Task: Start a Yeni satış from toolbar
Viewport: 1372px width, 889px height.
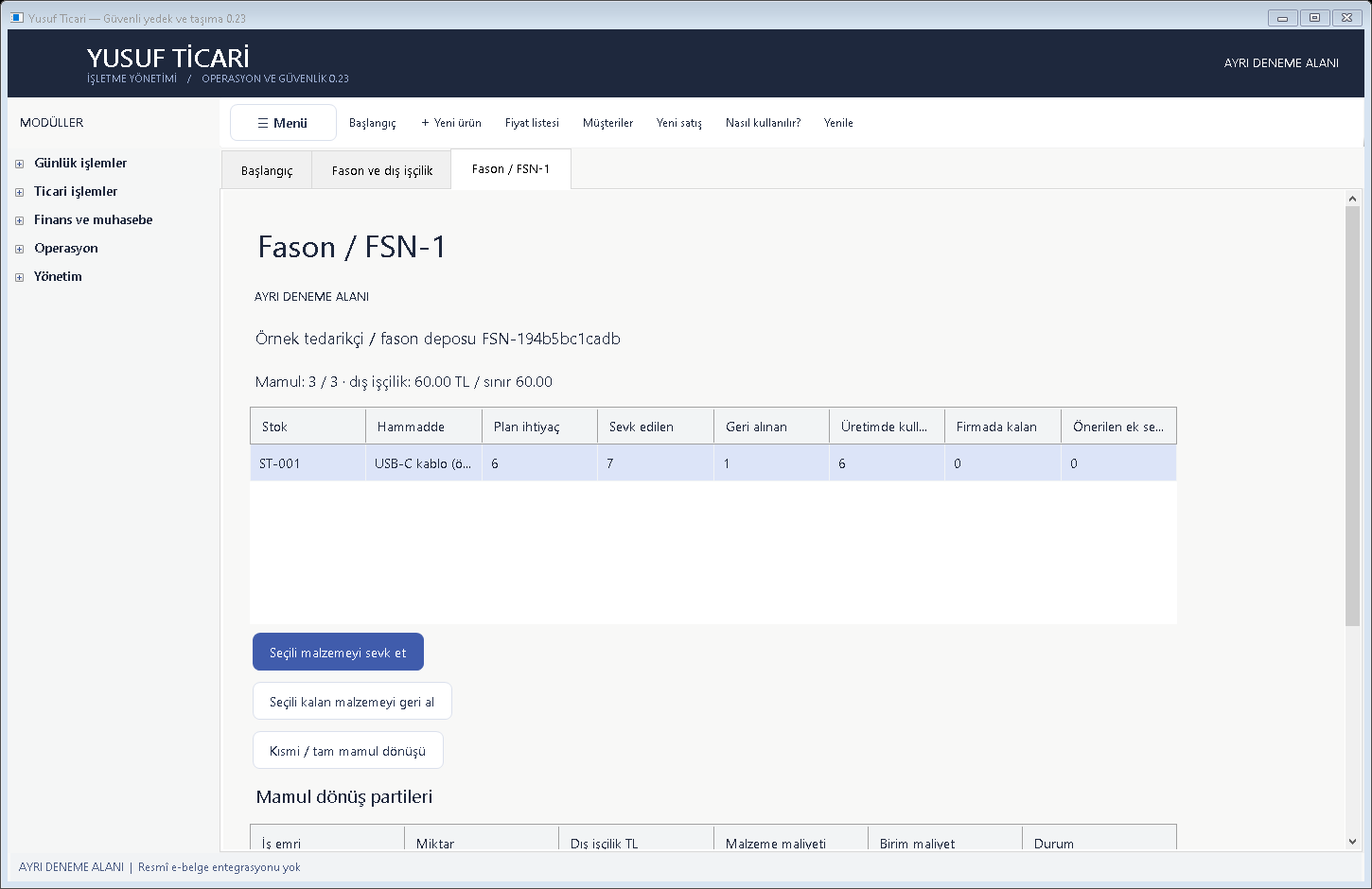Action: click(x=679, y=123)
